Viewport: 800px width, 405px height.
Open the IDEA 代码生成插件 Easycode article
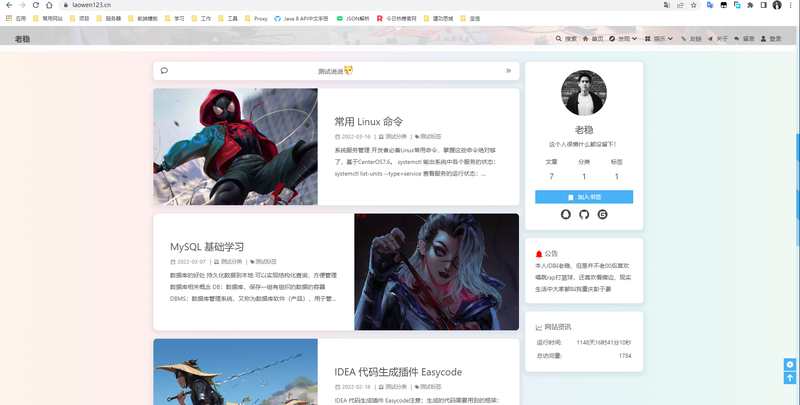point(398,372)
